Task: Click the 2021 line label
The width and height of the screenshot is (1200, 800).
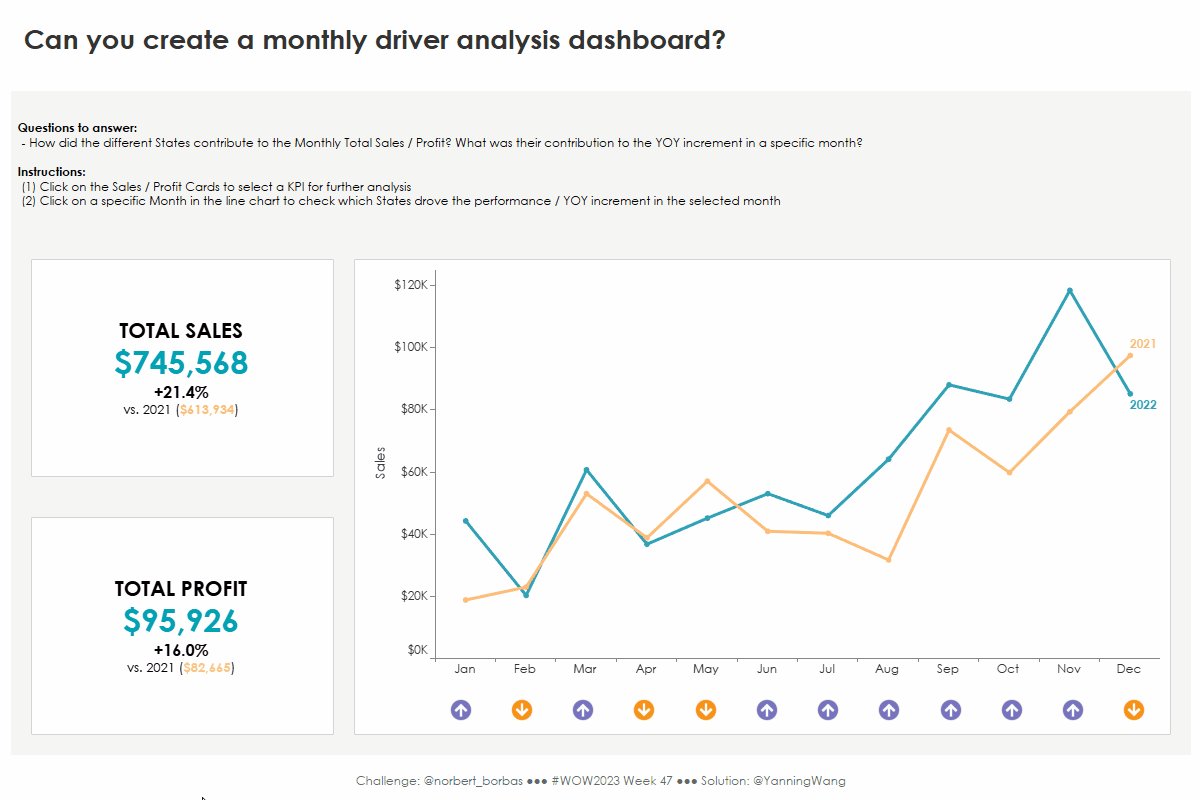Action: click(x=1143, y=344)
